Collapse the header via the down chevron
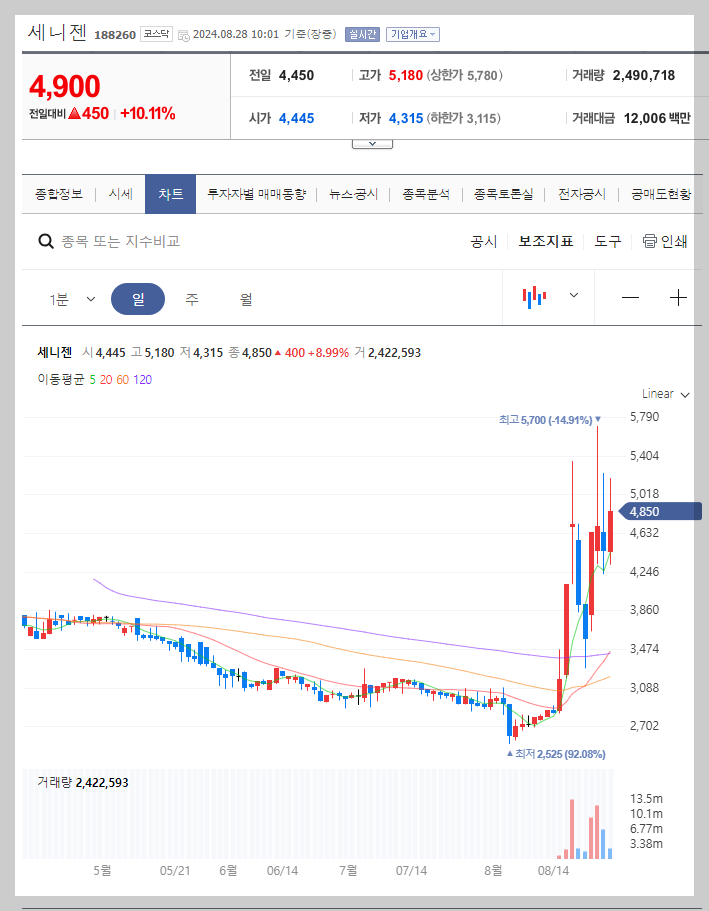709x911 pixels. [372, 142]
